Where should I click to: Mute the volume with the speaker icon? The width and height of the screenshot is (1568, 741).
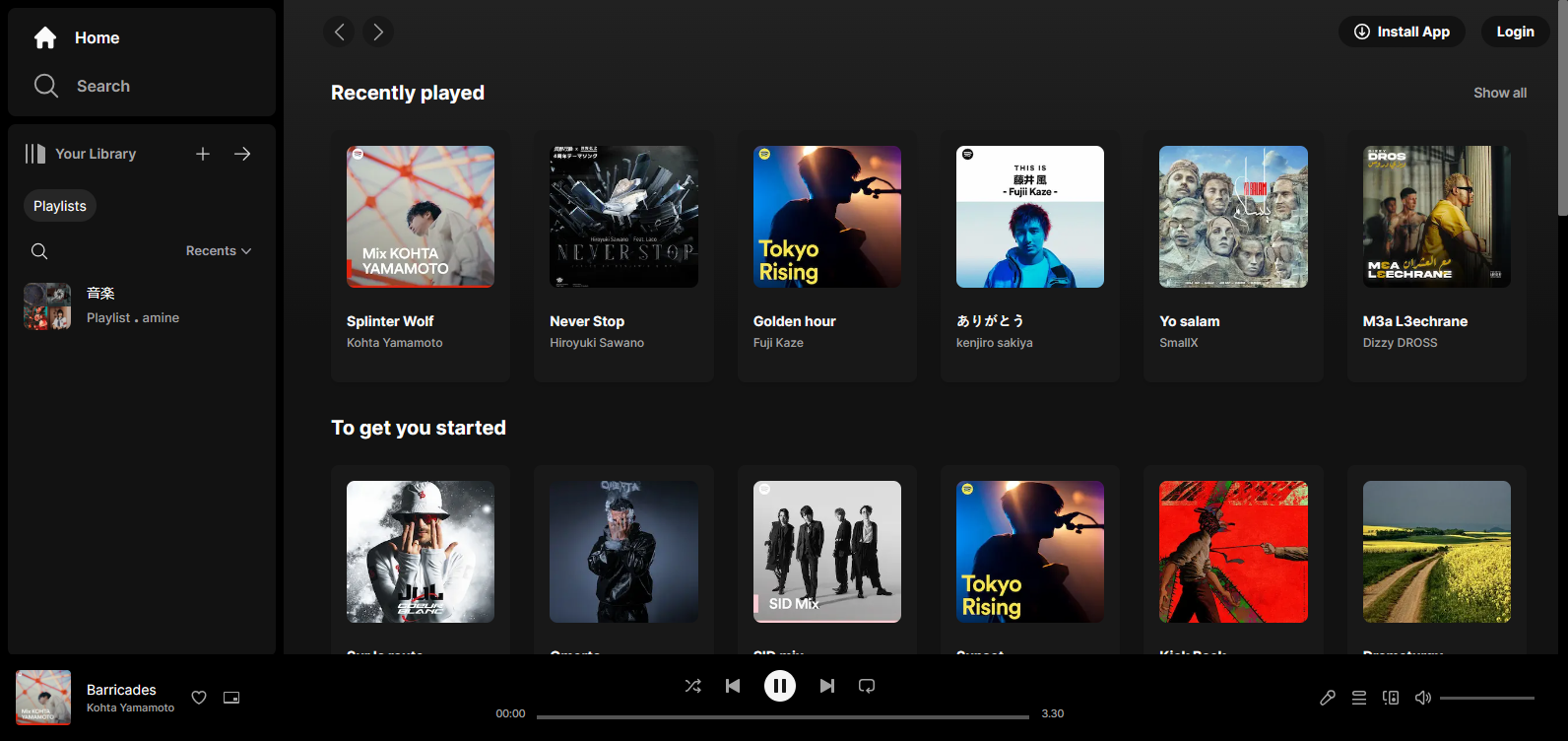(x=1422, y=698)
